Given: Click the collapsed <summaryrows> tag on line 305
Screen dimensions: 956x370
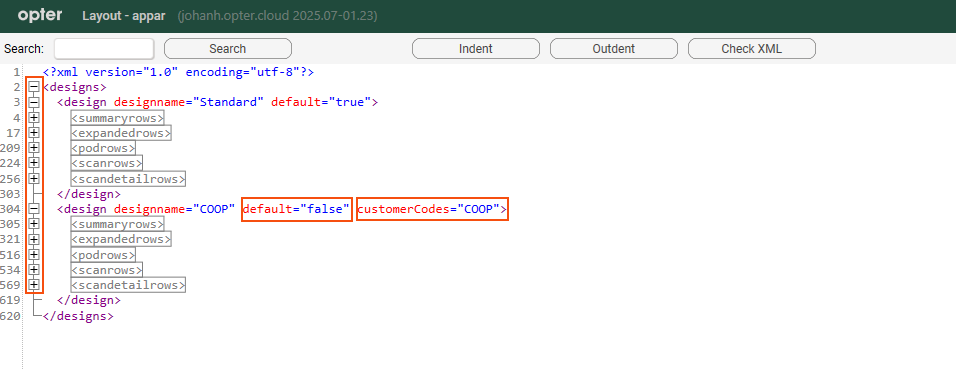Looking at the screenshot, I should click(118, 224).
